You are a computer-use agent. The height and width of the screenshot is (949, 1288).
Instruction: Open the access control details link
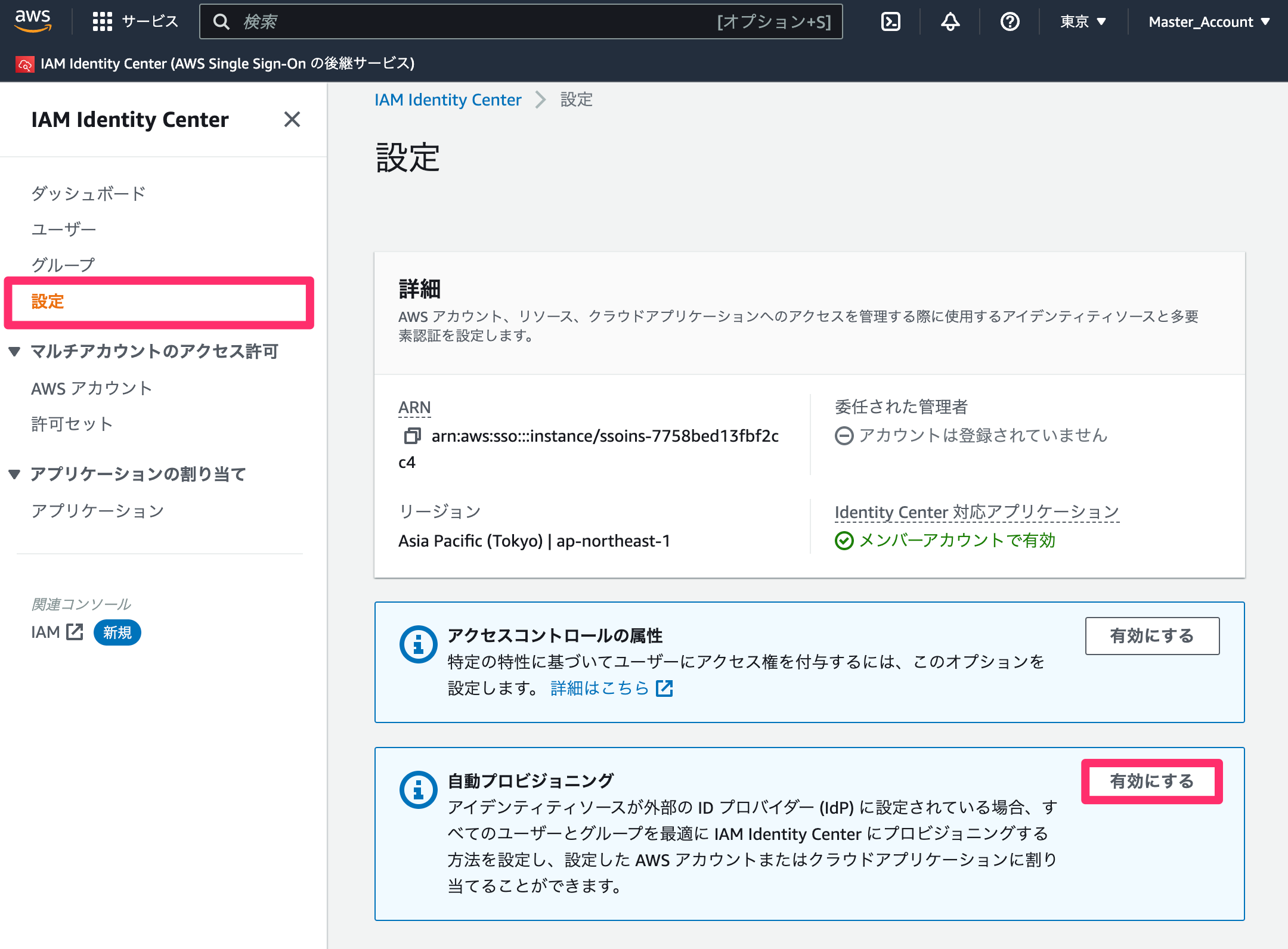612,688
